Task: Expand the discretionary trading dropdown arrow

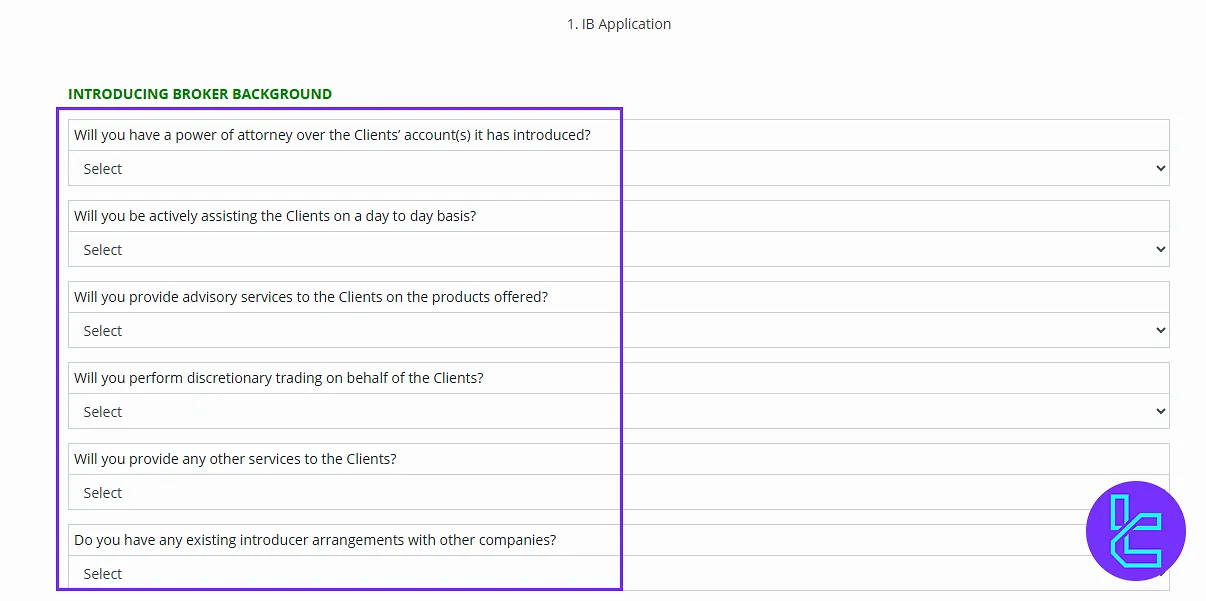Action: (1160, 411)
